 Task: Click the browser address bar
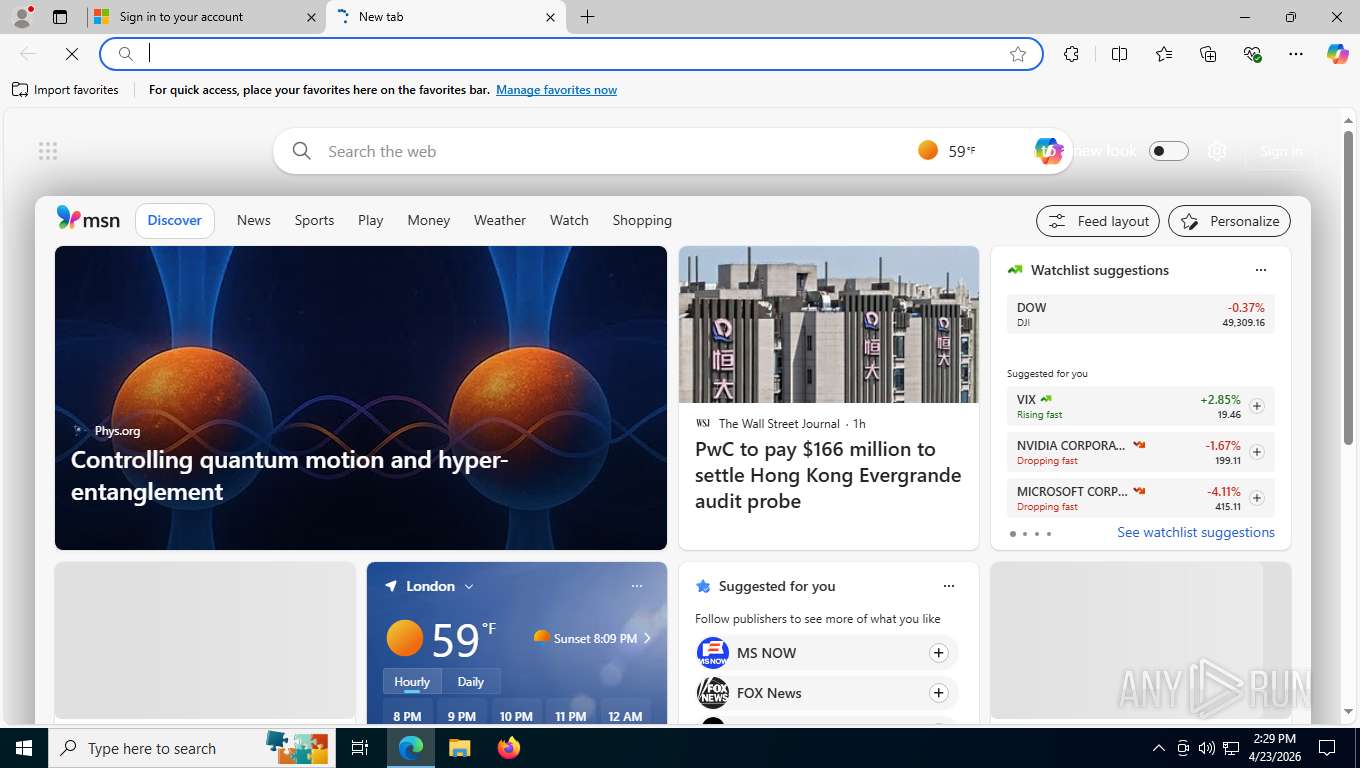pyautogui.click(x=570, y=54)
